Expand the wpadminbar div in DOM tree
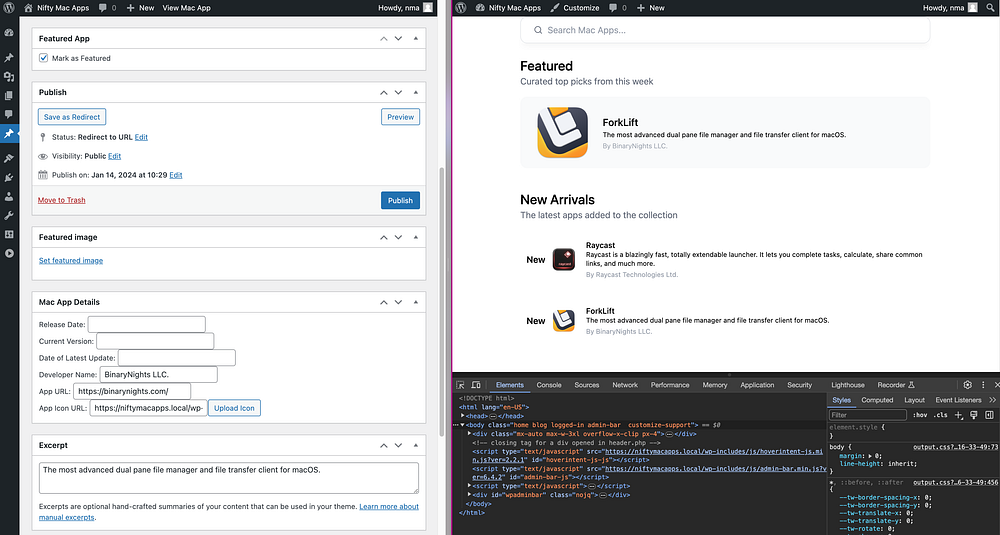 pyautogui.click(x=470, y=495)
